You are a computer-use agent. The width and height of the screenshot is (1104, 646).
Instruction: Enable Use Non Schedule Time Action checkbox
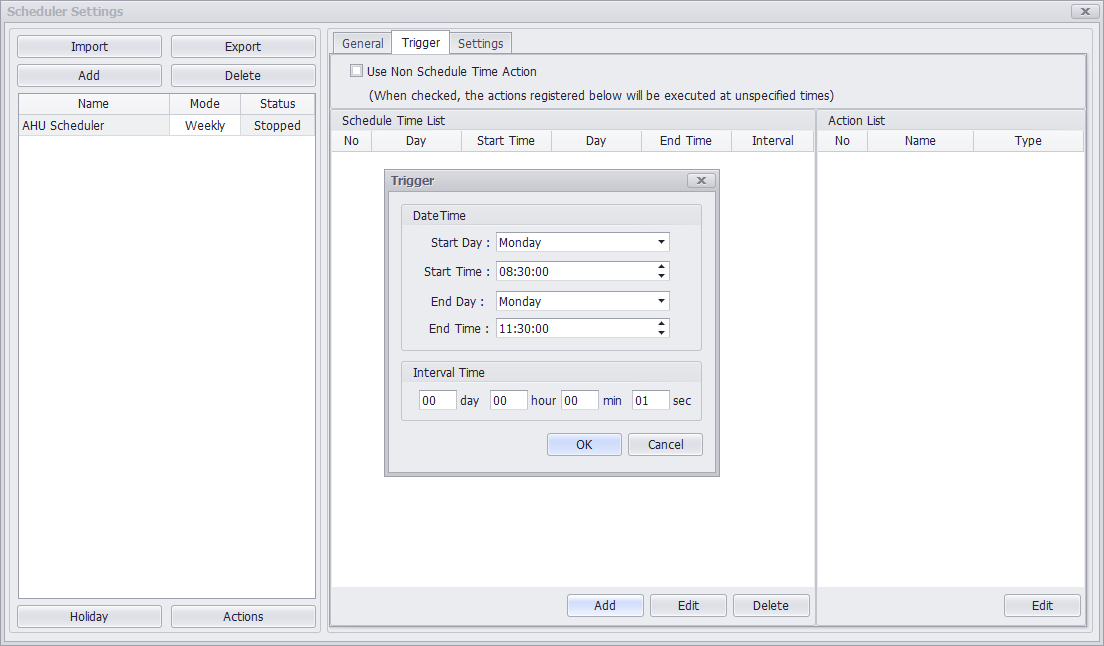(x=356, y=72)
